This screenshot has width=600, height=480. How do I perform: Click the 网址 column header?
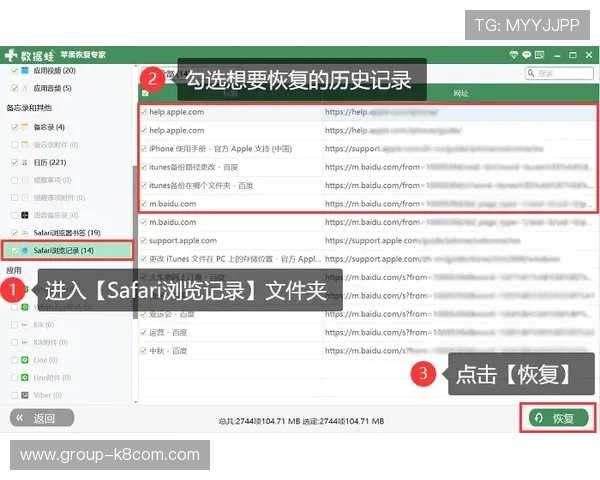tap(460, 93)
